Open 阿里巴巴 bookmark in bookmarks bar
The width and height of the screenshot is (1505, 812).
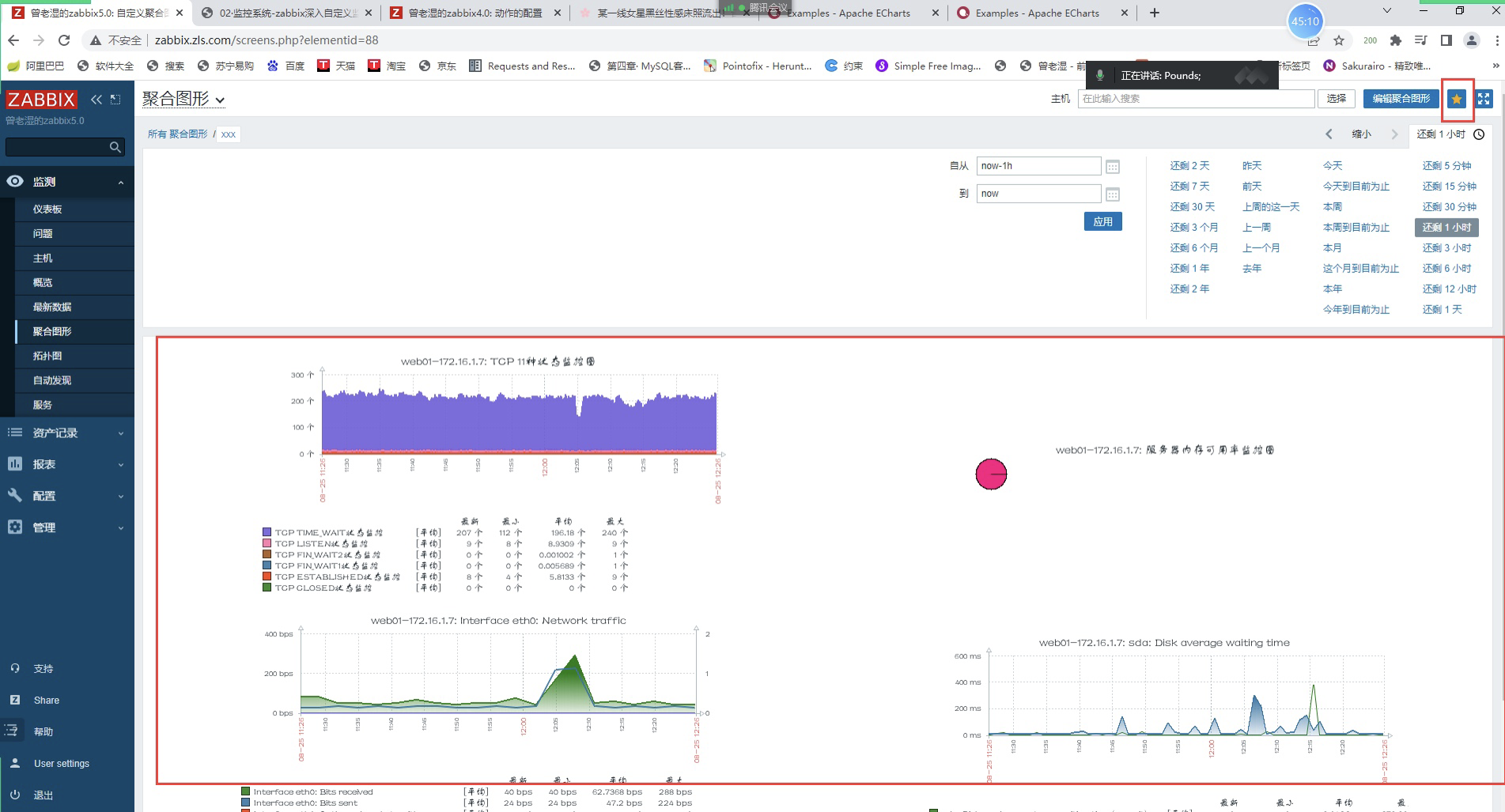tap(36, 66)
